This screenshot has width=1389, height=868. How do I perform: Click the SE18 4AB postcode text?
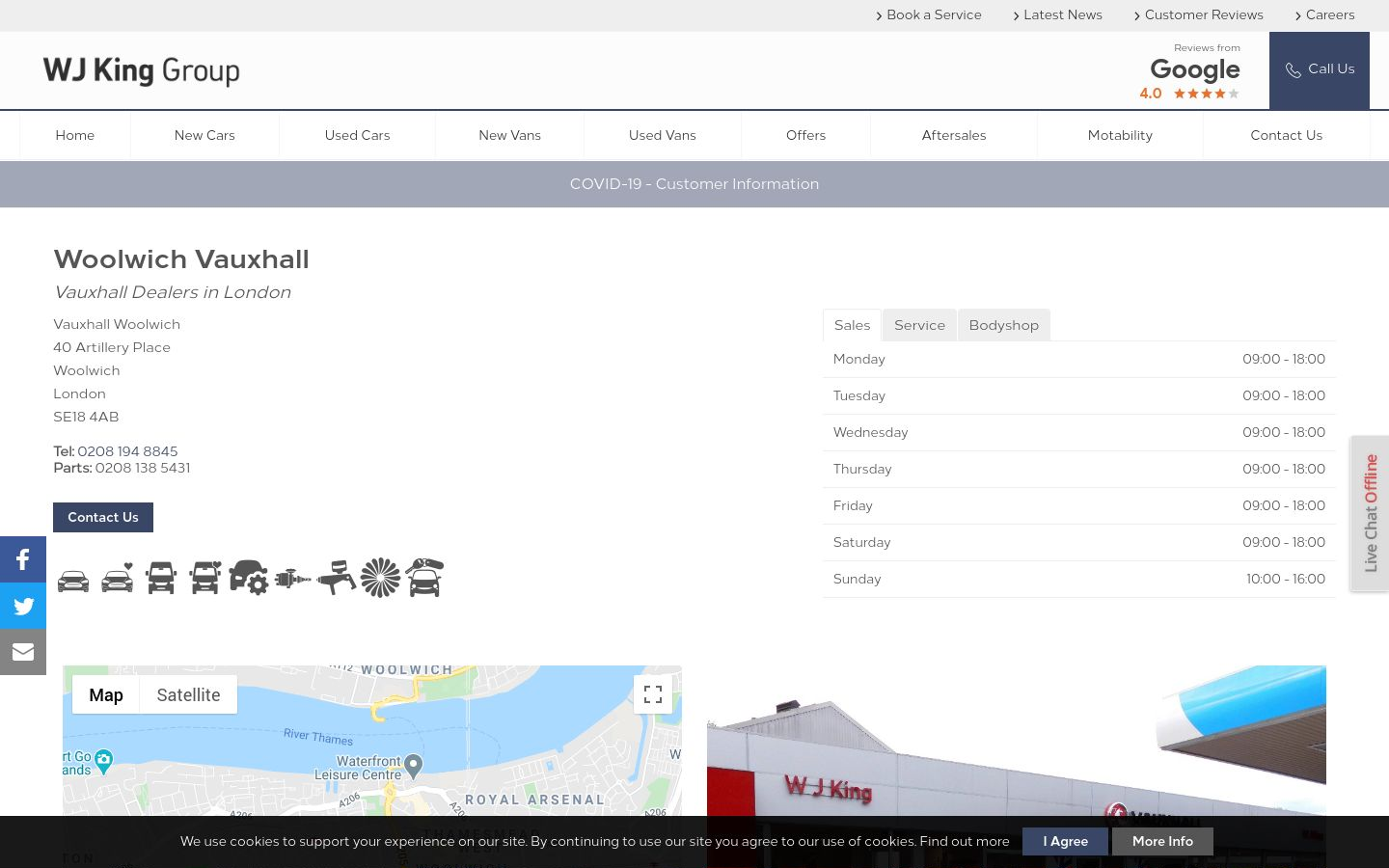[86, 417]
